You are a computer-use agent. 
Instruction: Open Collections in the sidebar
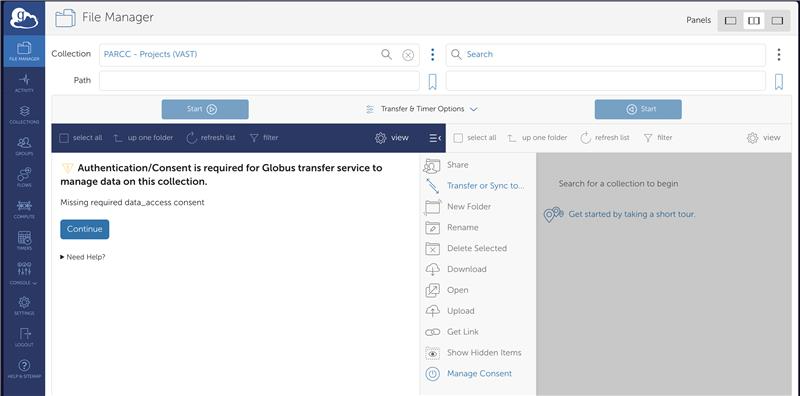(23, 115)
